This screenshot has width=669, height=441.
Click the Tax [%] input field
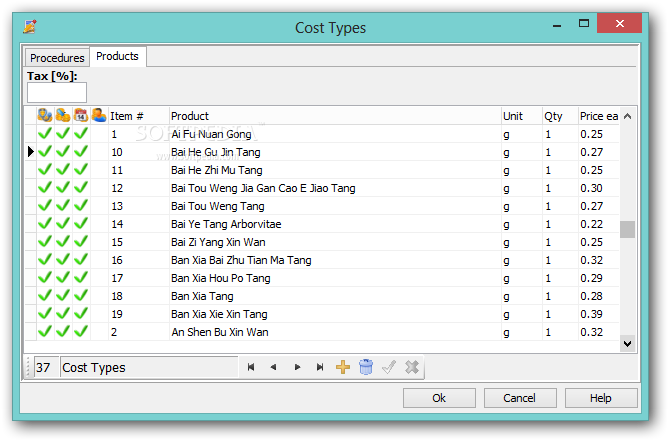(57, 93)
